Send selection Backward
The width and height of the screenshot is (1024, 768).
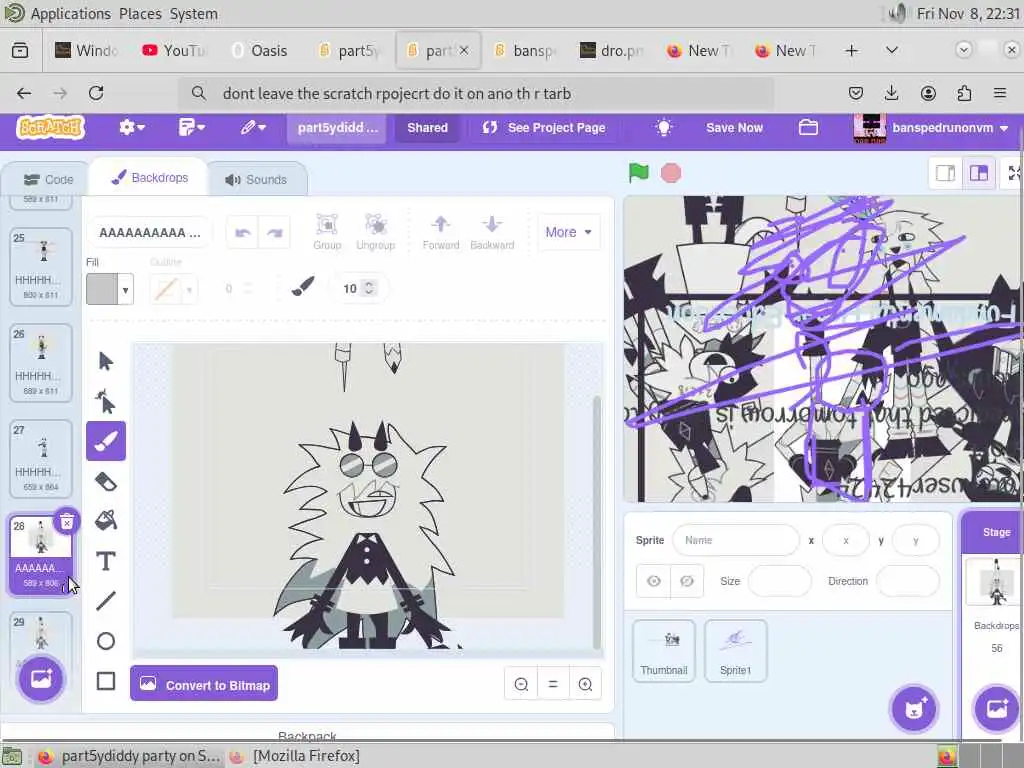(x=492, y=232)
